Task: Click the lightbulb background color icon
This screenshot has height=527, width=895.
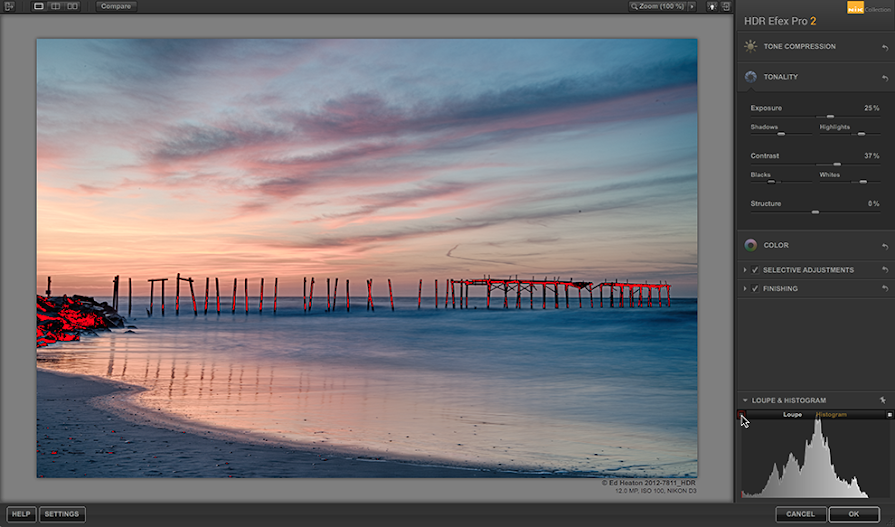Action: tap(712, 6)
